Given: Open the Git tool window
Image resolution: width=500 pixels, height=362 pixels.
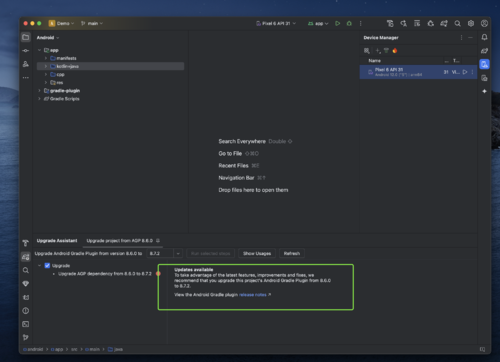Looking at the screenshot, I should click(x=26, y=337).
